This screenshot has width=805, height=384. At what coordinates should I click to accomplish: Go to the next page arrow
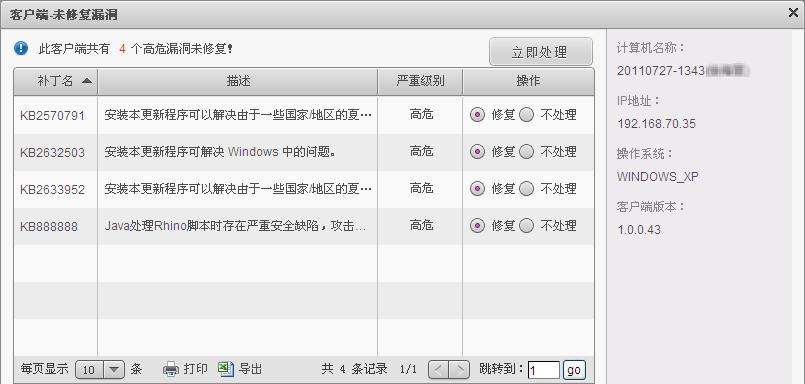tap(459, 370)
